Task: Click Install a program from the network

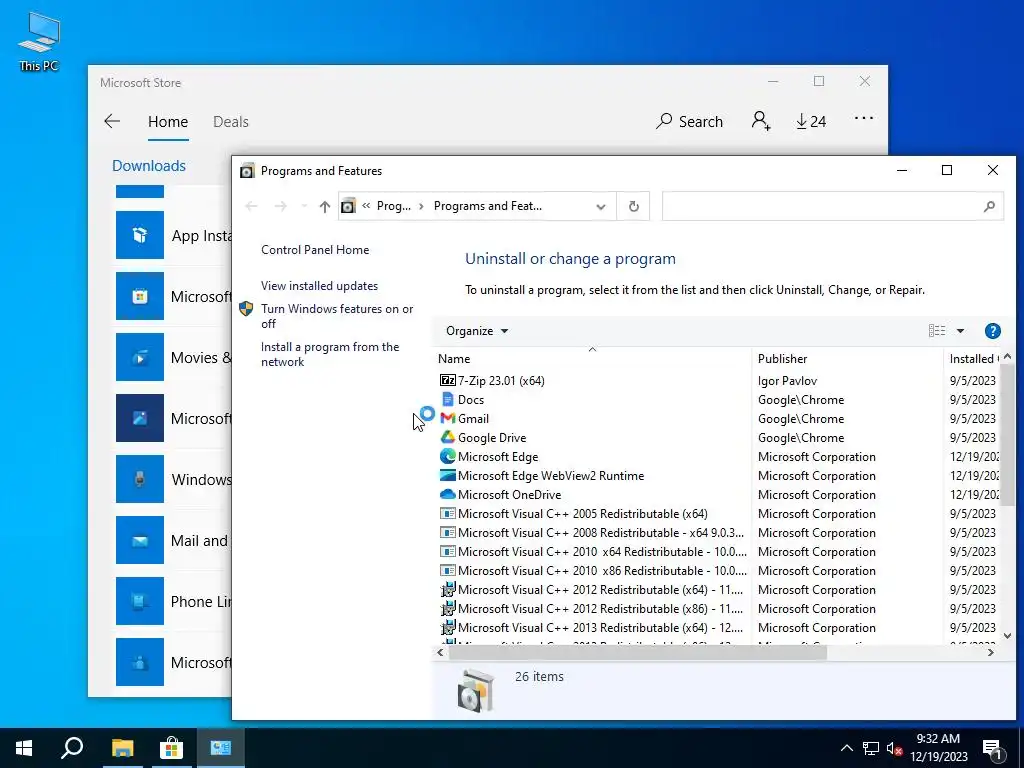Action: (330, 355)
